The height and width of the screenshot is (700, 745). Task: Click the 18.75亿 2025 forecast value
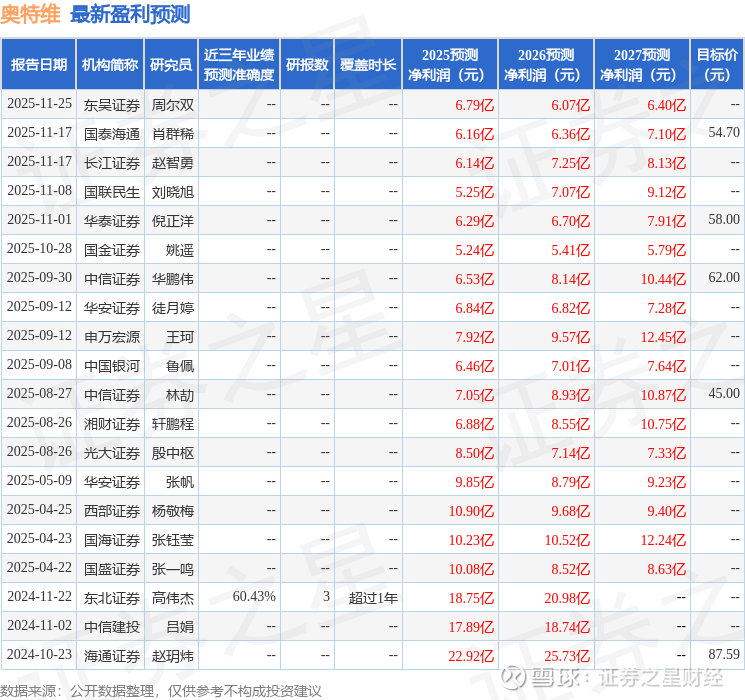[471, 598]
